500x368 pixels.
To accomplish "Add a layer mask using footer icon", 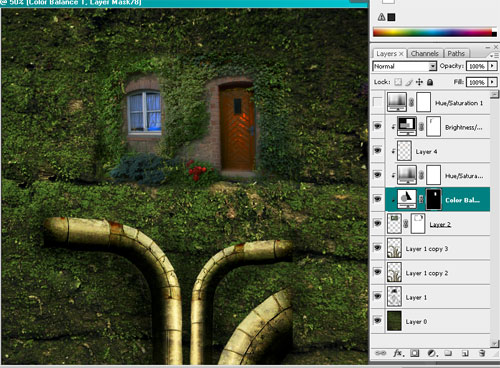I will click(x=415, y=353).
